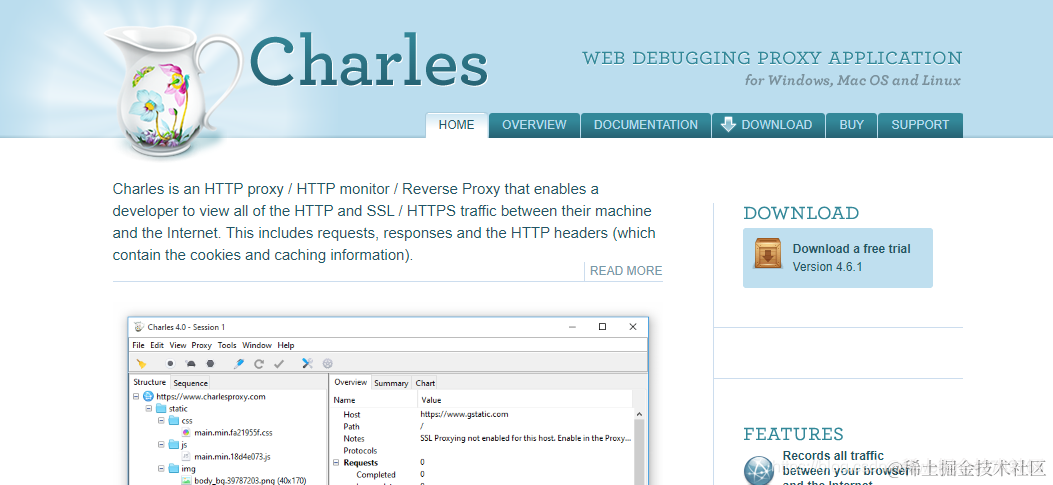Open the Help menu in Charles window
The height and width of the screenshot is (485, 1053).
pyautogui.click(x=286, y=345)
